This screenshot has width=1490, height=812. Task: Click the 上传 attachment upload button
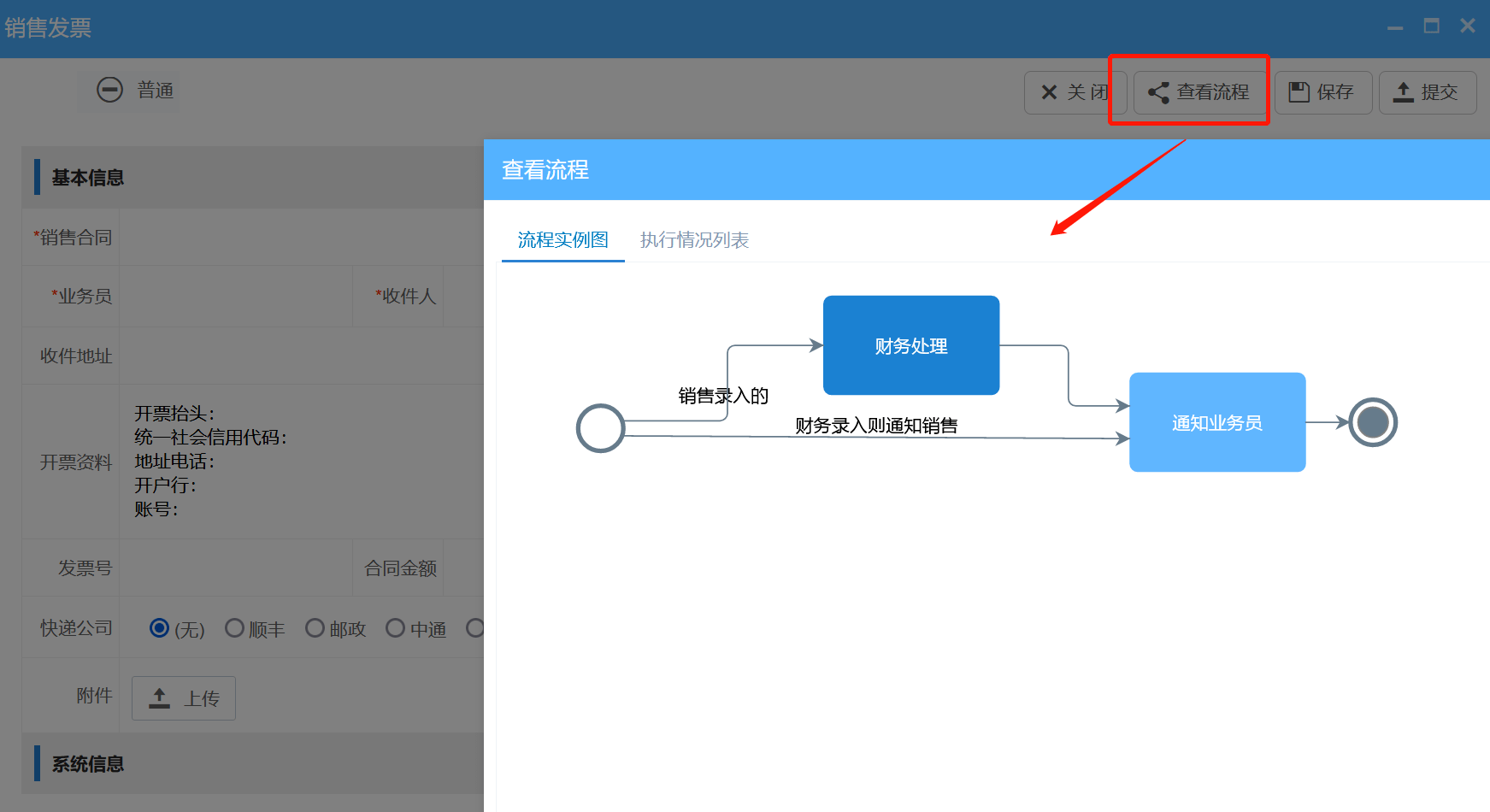(184, 698)
